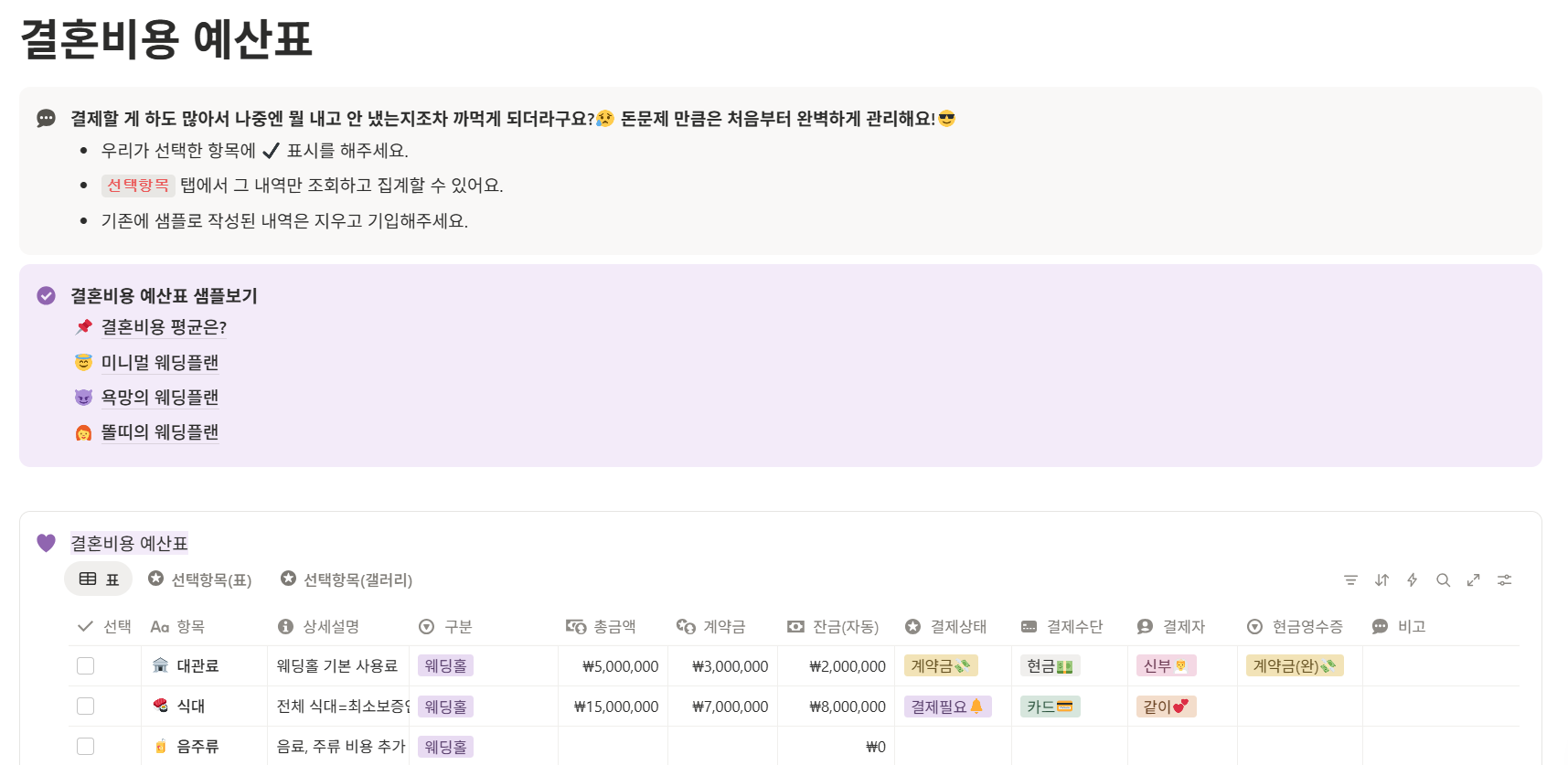Open the 상세설명 column header menu
Screen dimensions: 1568x765
pyautogui.click(x=338, y=626)
